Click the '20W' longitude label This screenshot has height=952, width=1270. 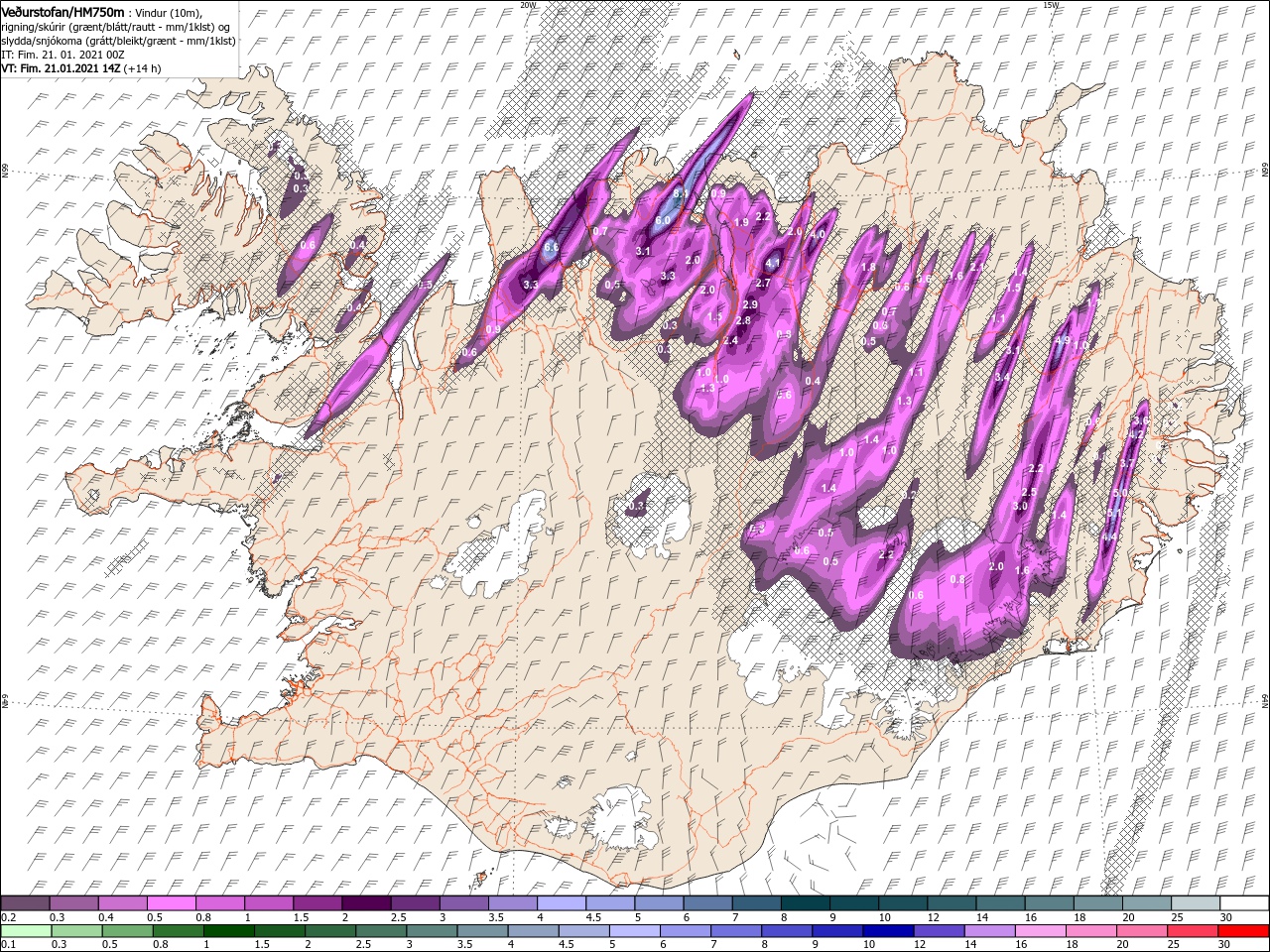528,5
